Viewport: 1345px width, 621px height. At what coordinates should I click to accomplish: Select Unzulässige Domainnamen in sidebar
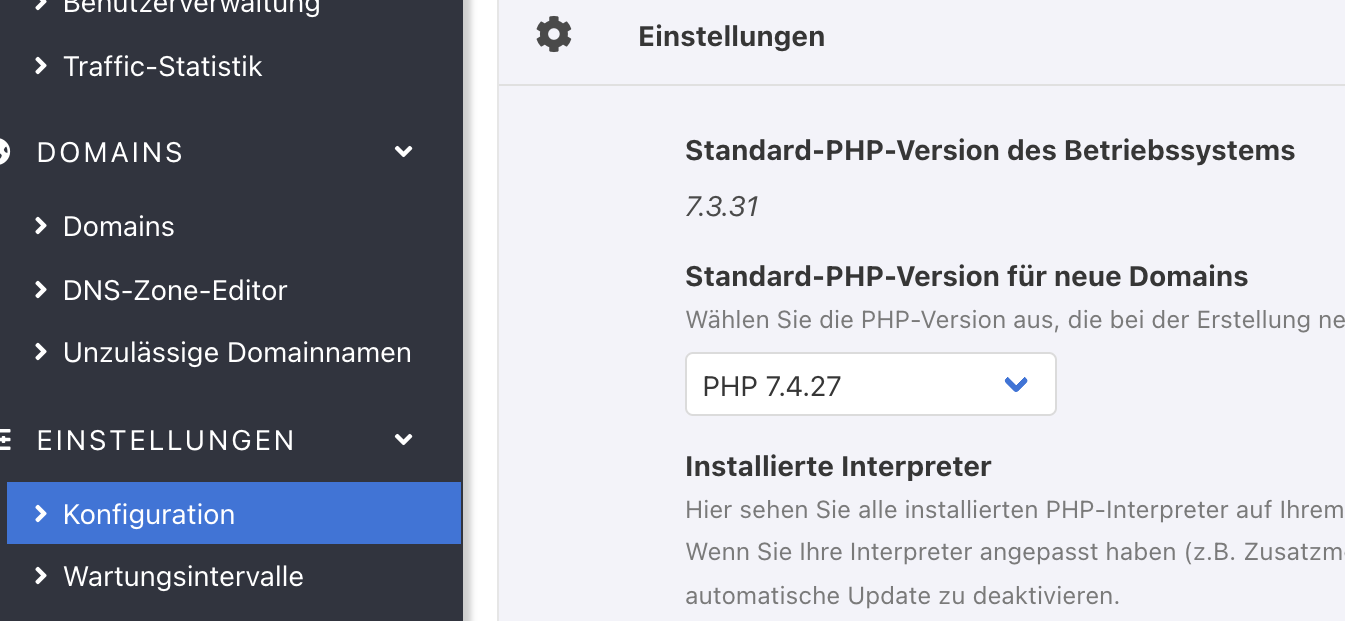point(237,352)
